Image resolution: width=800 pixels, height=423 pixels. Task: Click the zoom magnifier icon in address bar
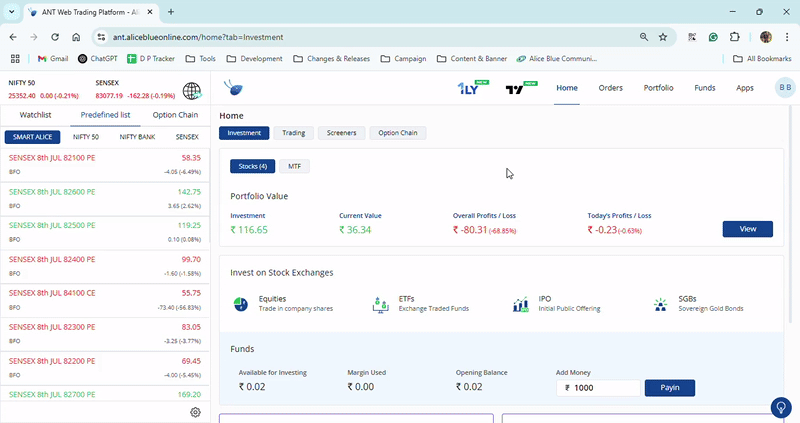pyautogui.click(x=644, y=37)
